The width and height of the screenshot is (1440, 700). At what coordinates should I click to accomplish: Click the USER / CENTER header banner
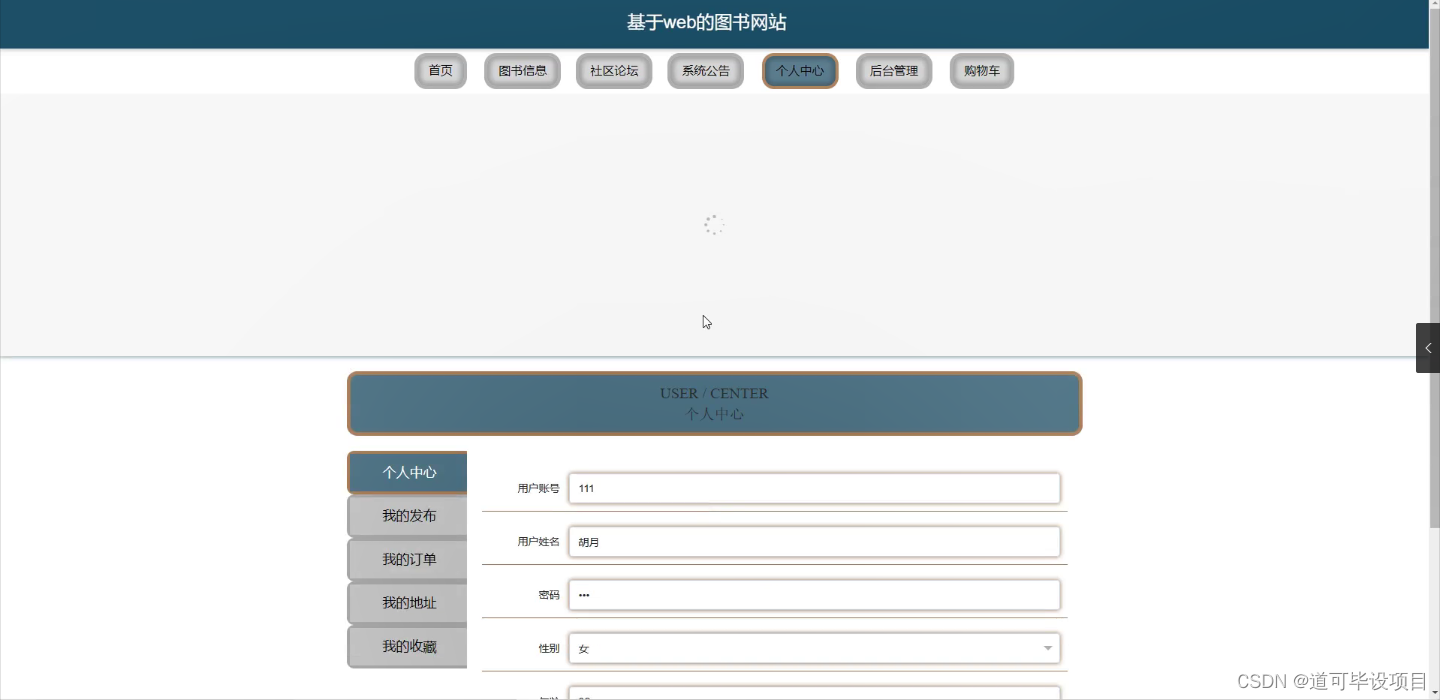coord(714,403)
